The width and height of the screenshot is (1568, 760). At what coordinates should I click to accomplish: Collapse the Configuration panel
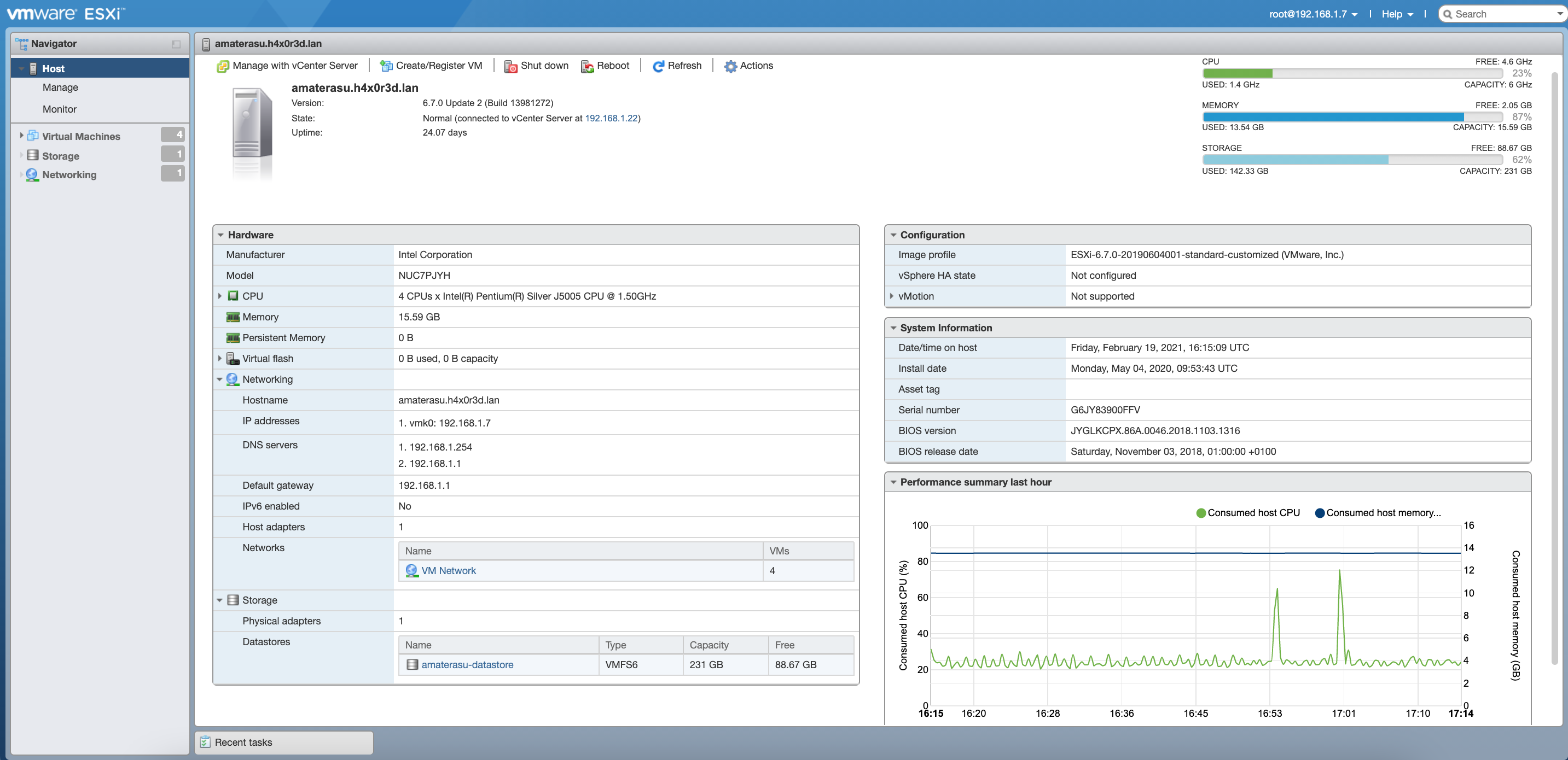tap(893, 235)
